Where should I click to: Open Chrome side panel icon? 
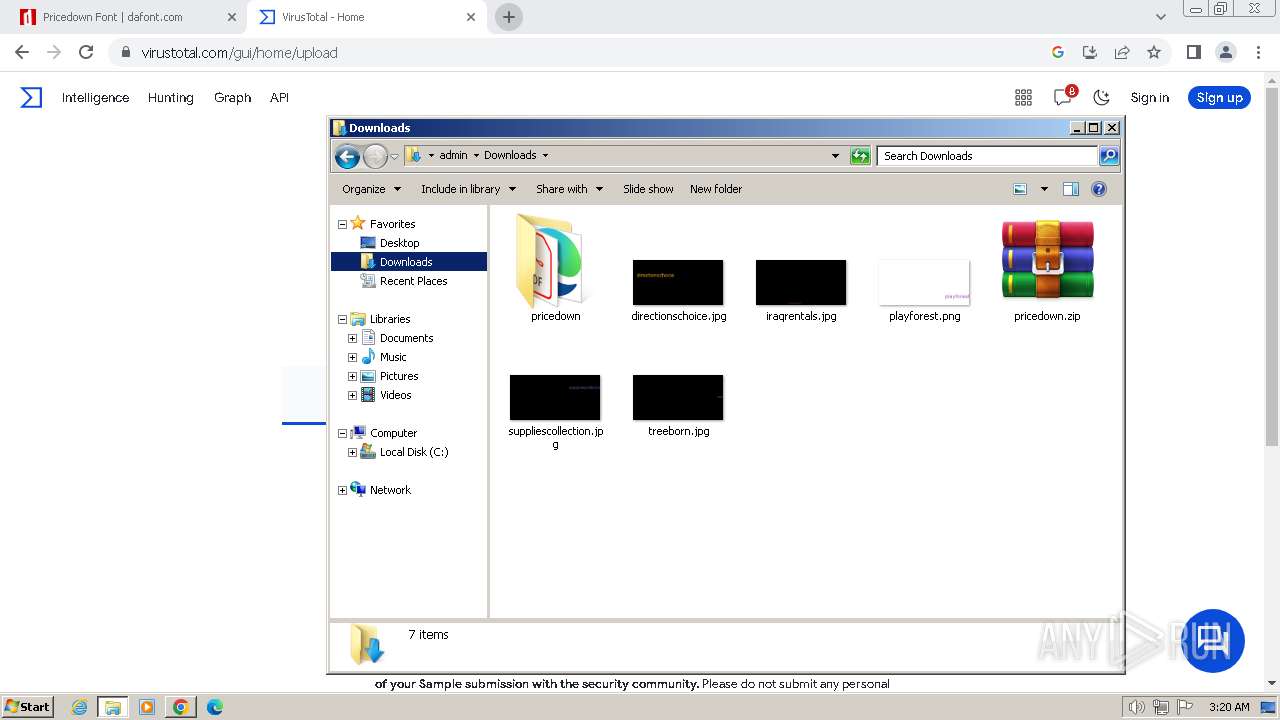(1193, 52)
